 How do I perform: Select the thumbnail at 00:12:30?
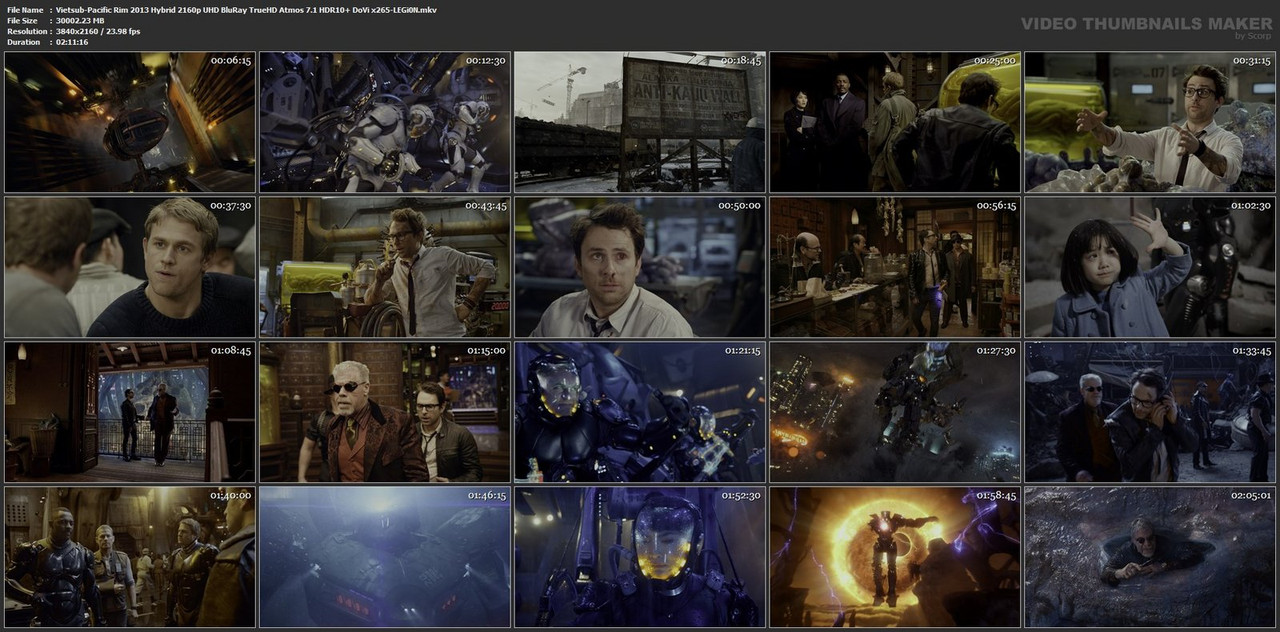pos(385,122)
